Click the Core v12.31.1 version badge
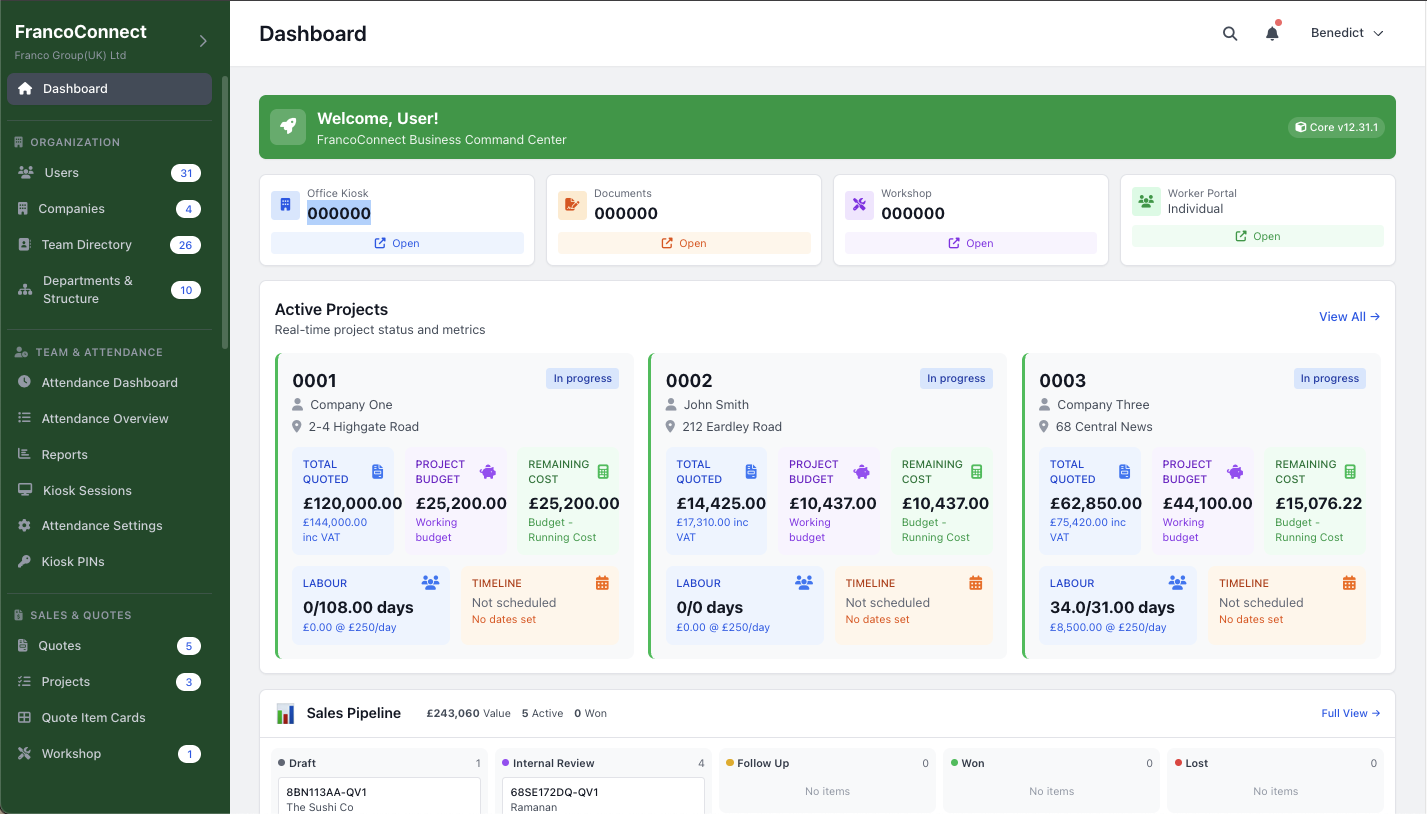Screen dimensions: 1427x814 (1336, 127)
